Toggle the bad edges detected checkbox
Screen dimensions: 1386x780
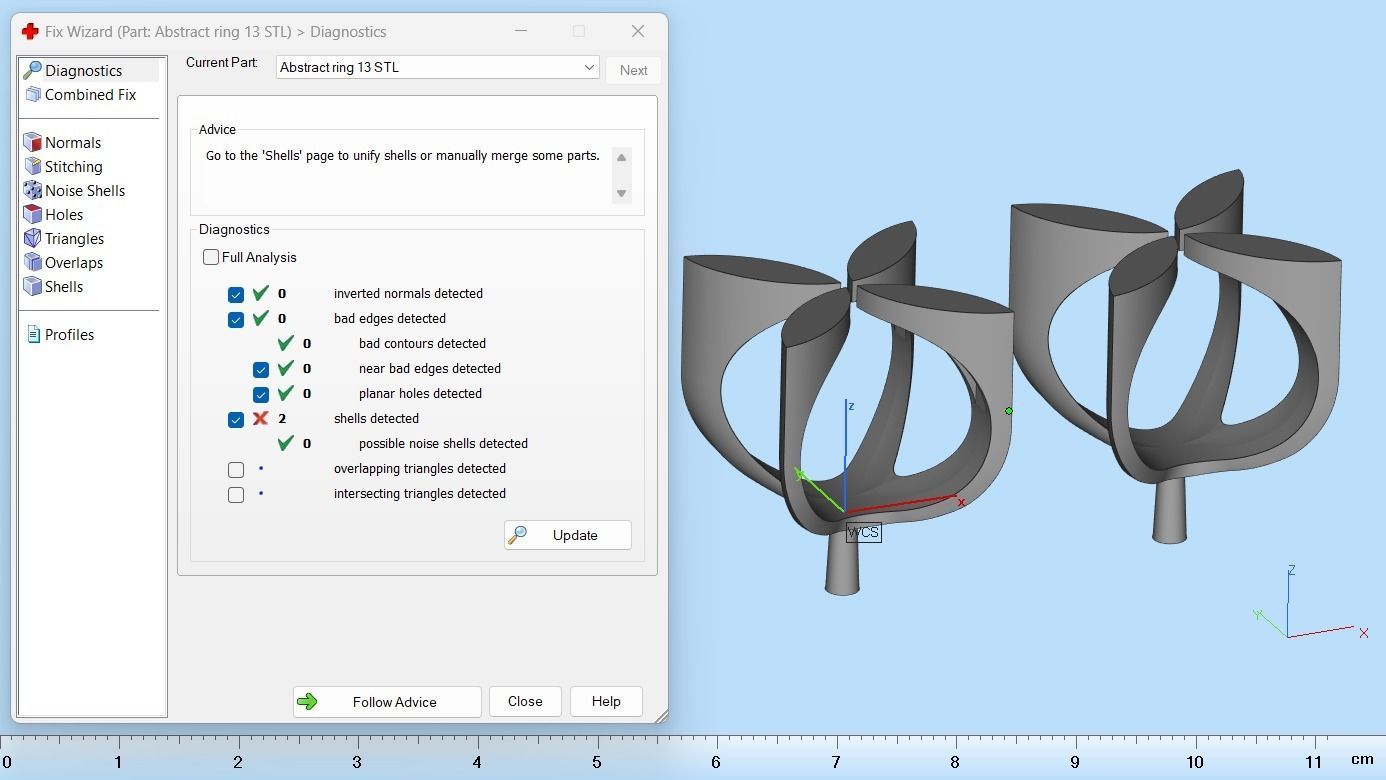236,319
